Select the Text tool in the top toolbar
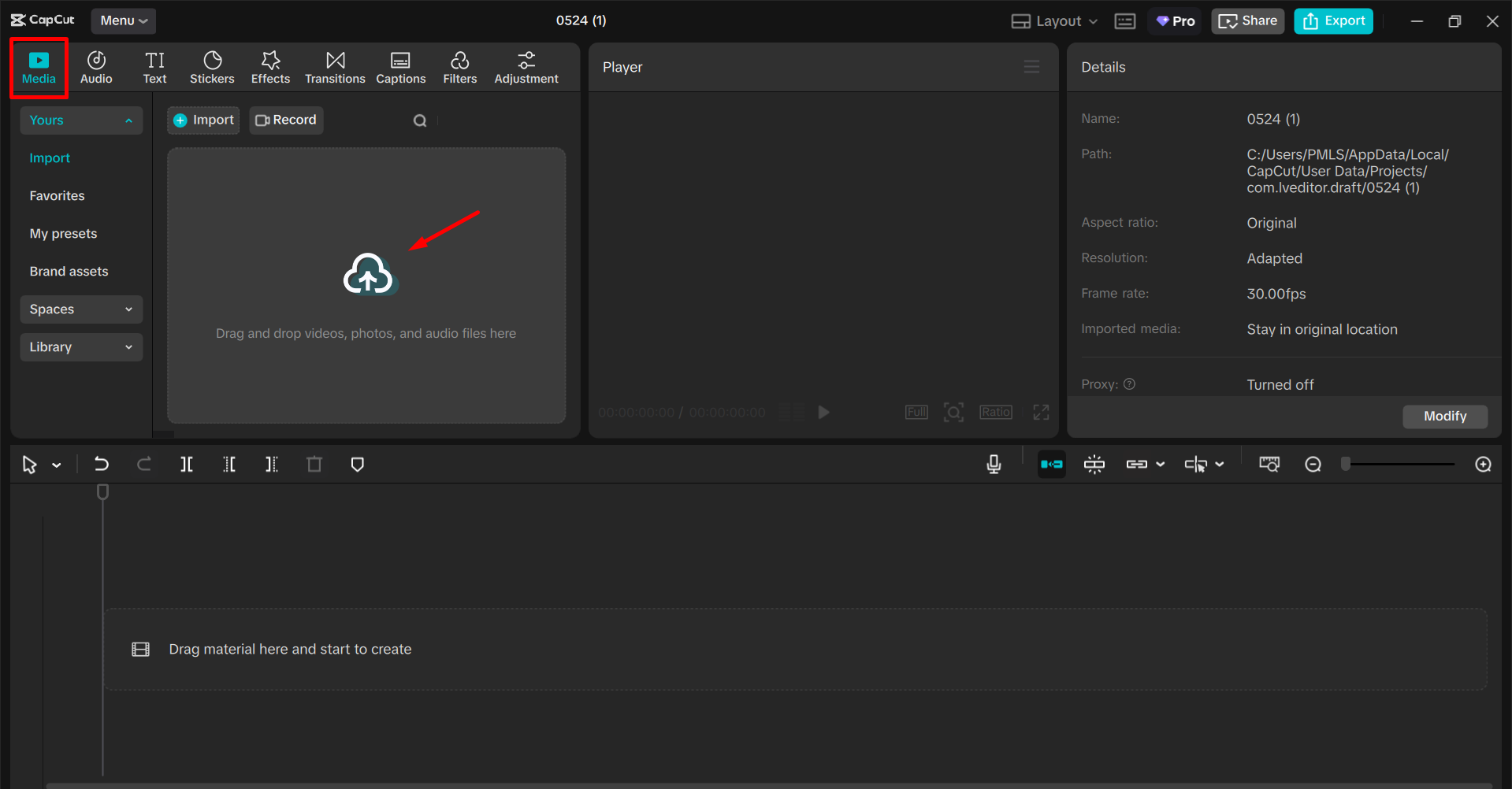This screenshot has width=1512, height=789. [154, 67]
